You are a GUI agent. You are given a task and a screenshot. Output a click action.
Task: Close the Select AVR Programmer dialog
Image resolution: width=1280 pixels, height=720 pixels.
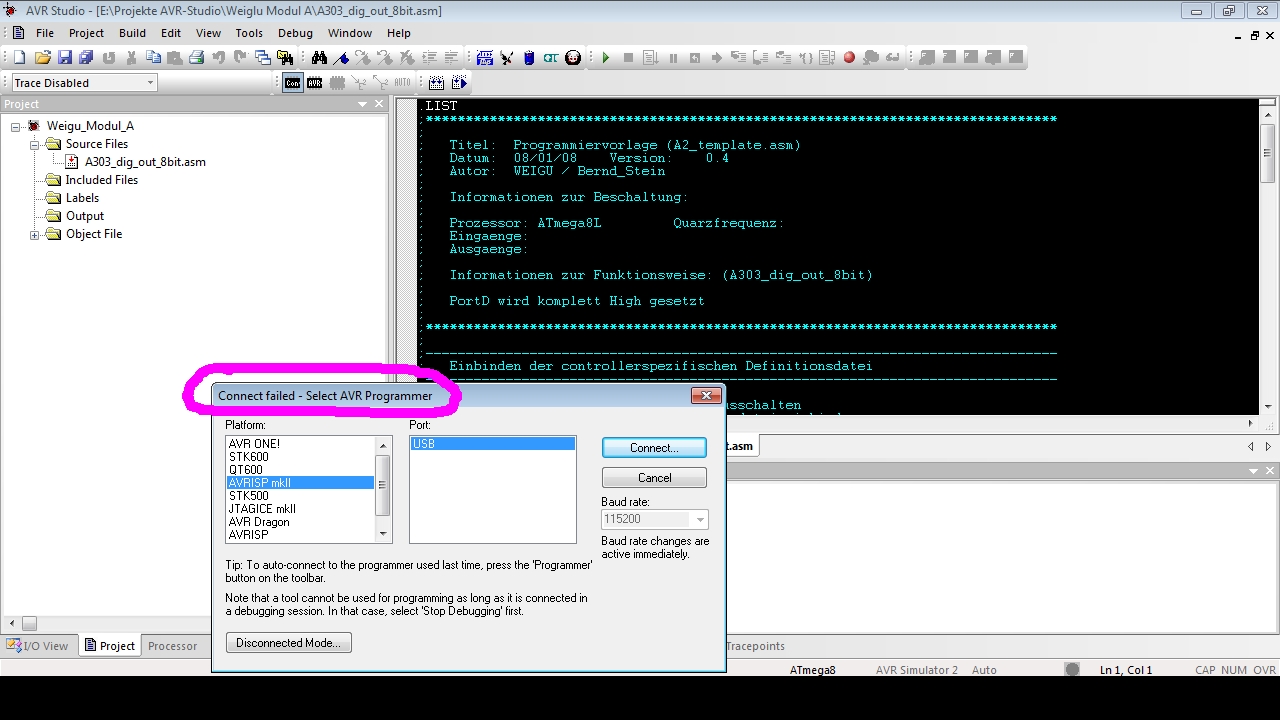(706, 396)
